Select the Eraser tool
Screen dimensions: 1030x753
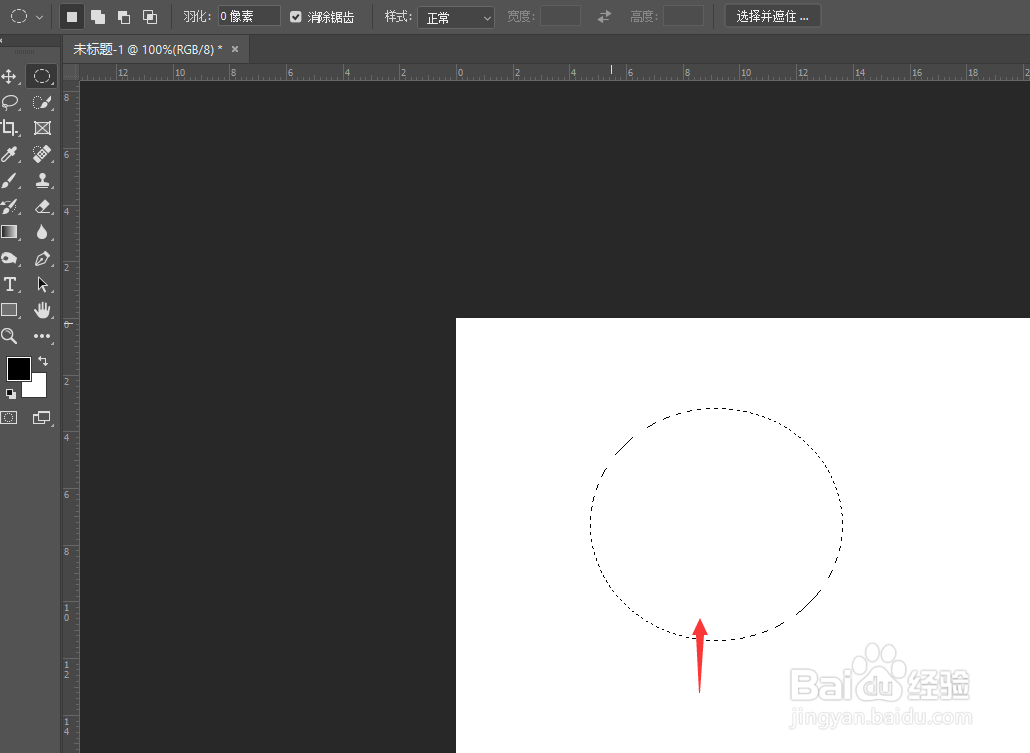pos(42,206)
